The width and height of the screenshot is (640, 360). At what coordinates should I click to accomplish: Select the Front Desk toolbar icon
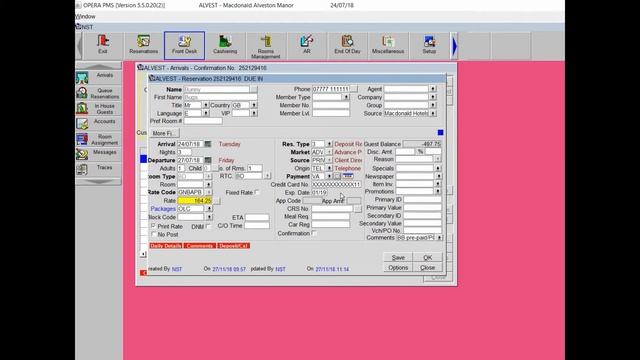184,45
